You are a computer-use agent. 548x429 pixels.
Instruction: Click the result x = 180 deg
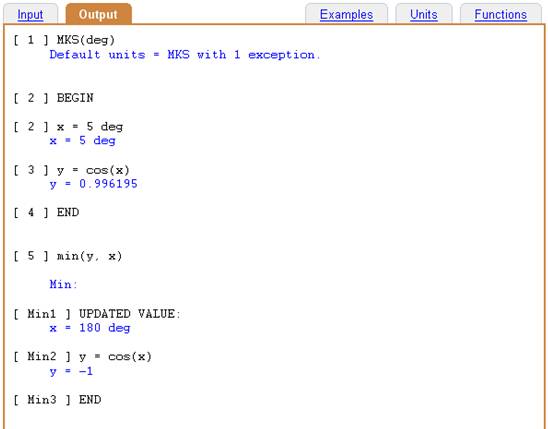90,328
